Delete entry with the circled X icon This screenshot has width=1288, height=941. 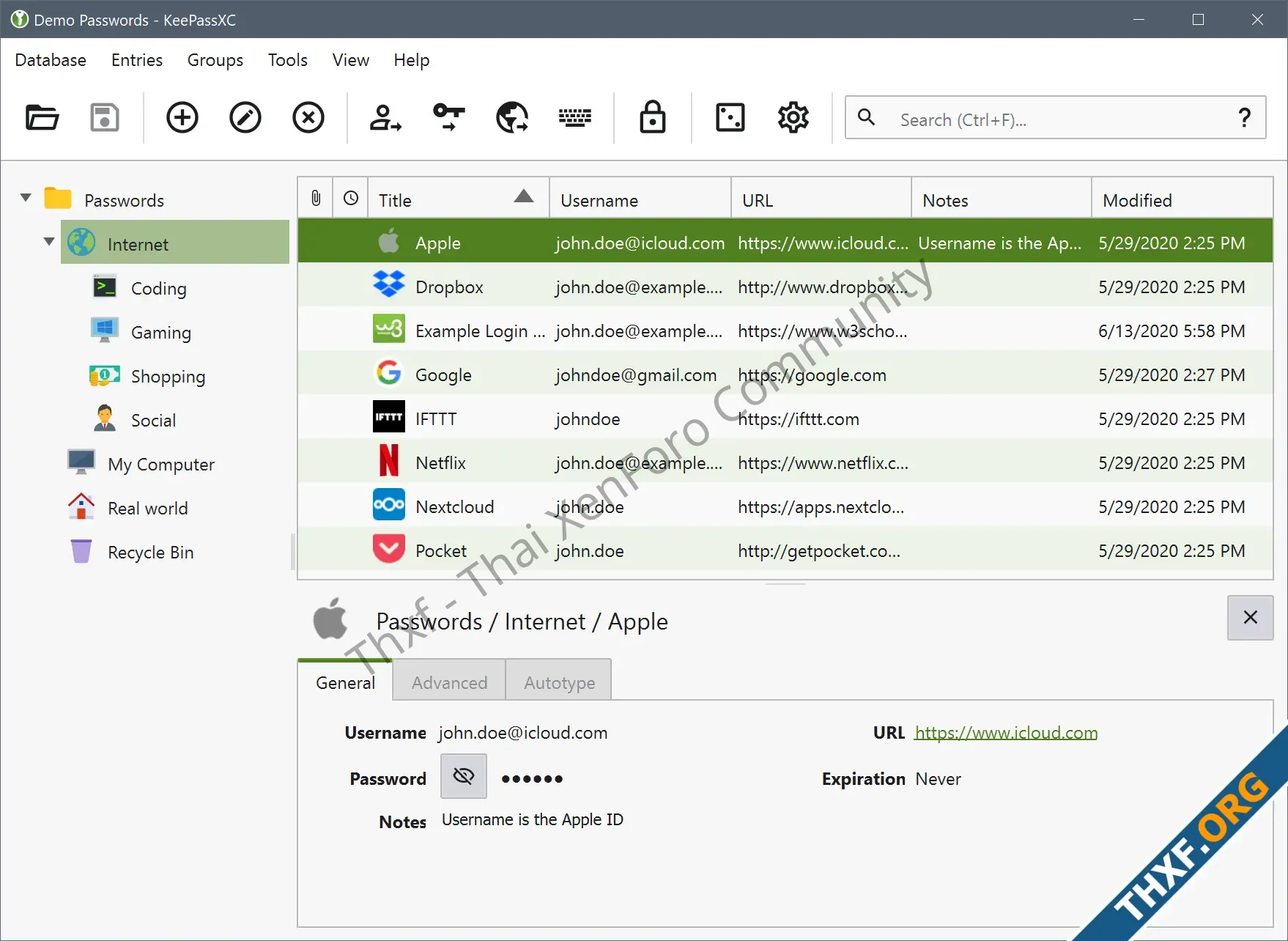click(308, 117)
